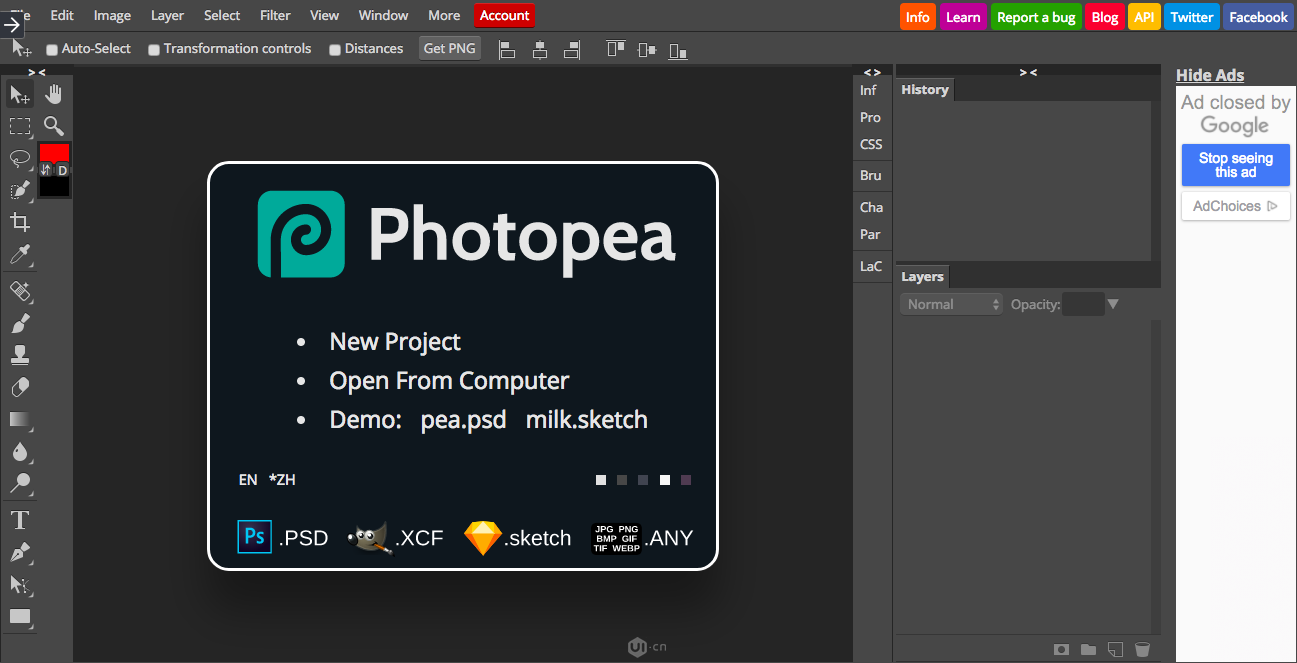Click the Opacity value field
This screenshot has height=663, width=1297.
pos(1083,304)
